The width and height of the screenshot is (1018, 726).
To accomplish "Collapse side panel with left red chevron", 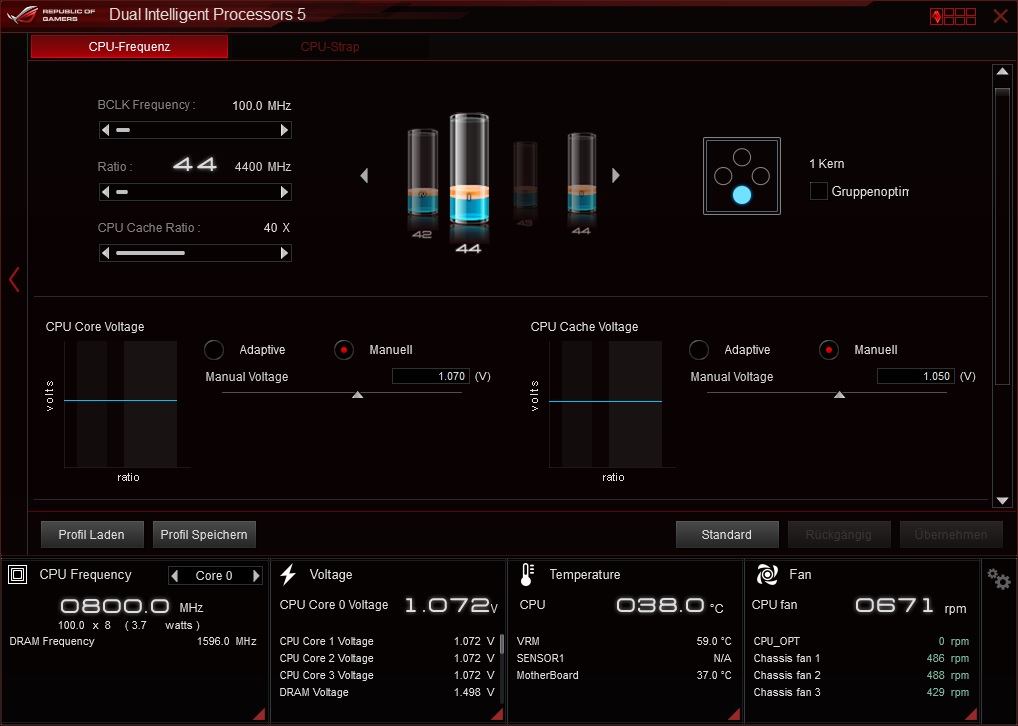I will (x=14, y=280).
